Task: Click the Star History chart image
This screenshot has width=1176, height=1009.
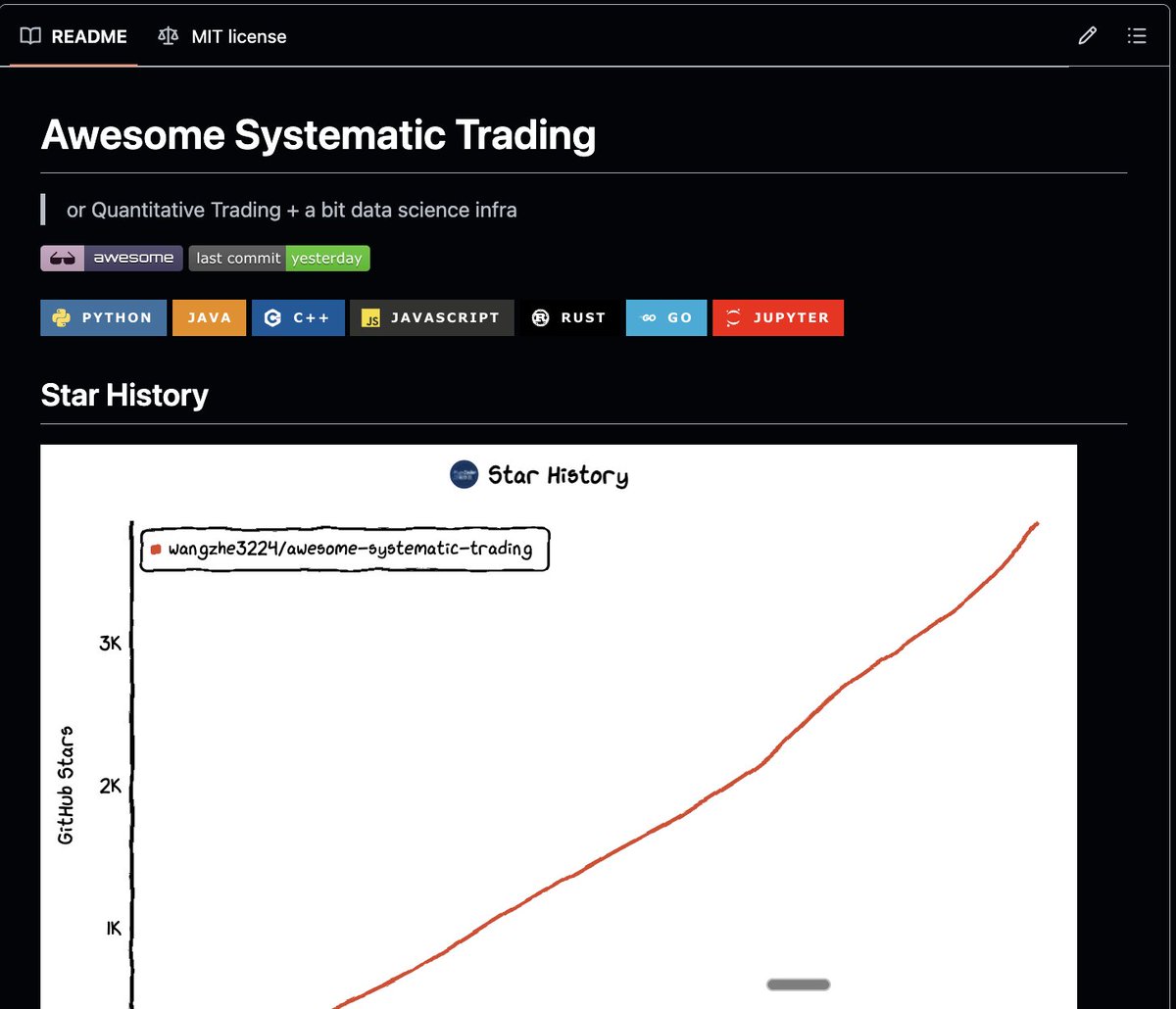Action: pos(559,727)
